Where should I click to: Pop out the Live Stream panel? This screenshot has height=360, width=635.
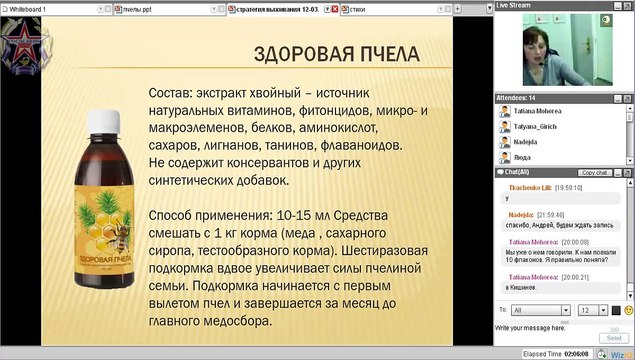coord(627,6)
